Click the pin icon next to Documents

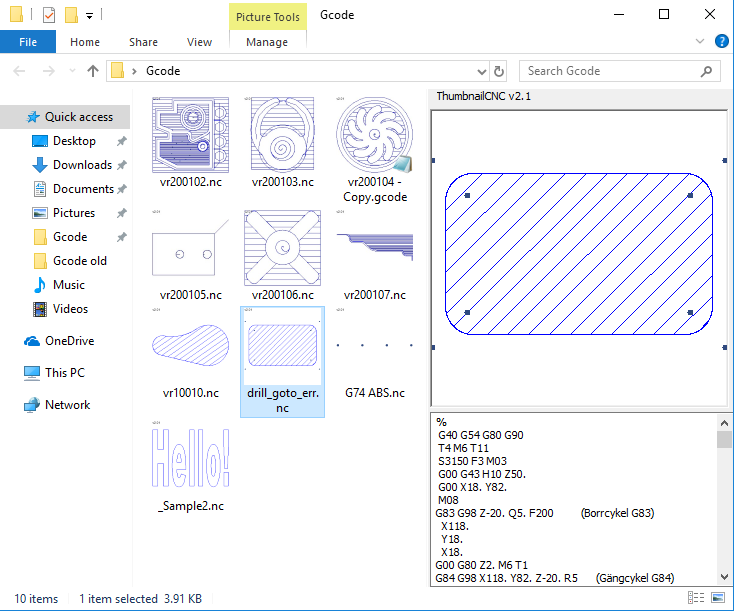(122, 189)
